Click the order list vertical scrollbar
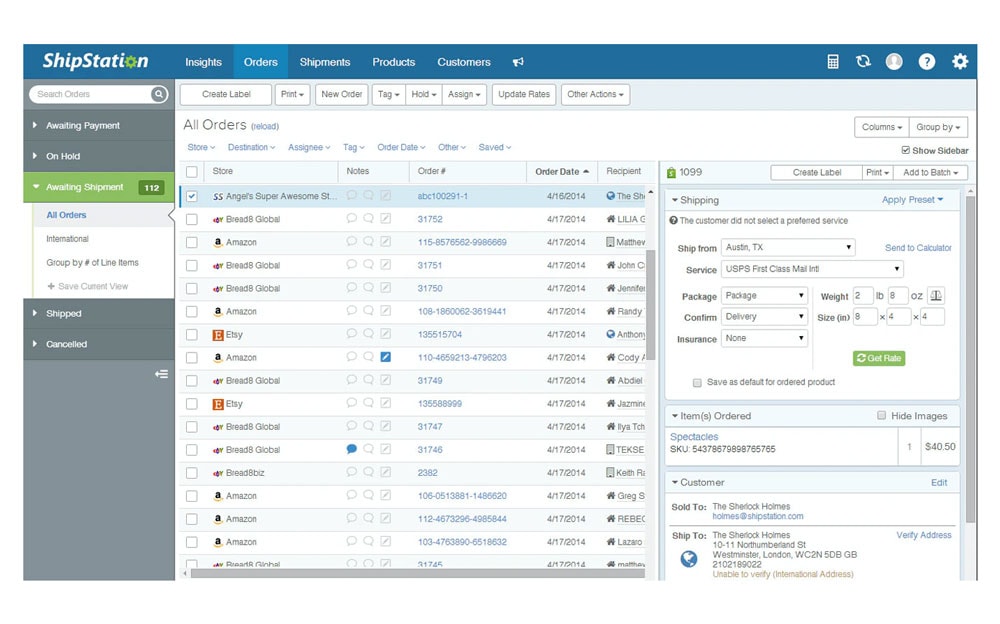 tap(651, 304)
